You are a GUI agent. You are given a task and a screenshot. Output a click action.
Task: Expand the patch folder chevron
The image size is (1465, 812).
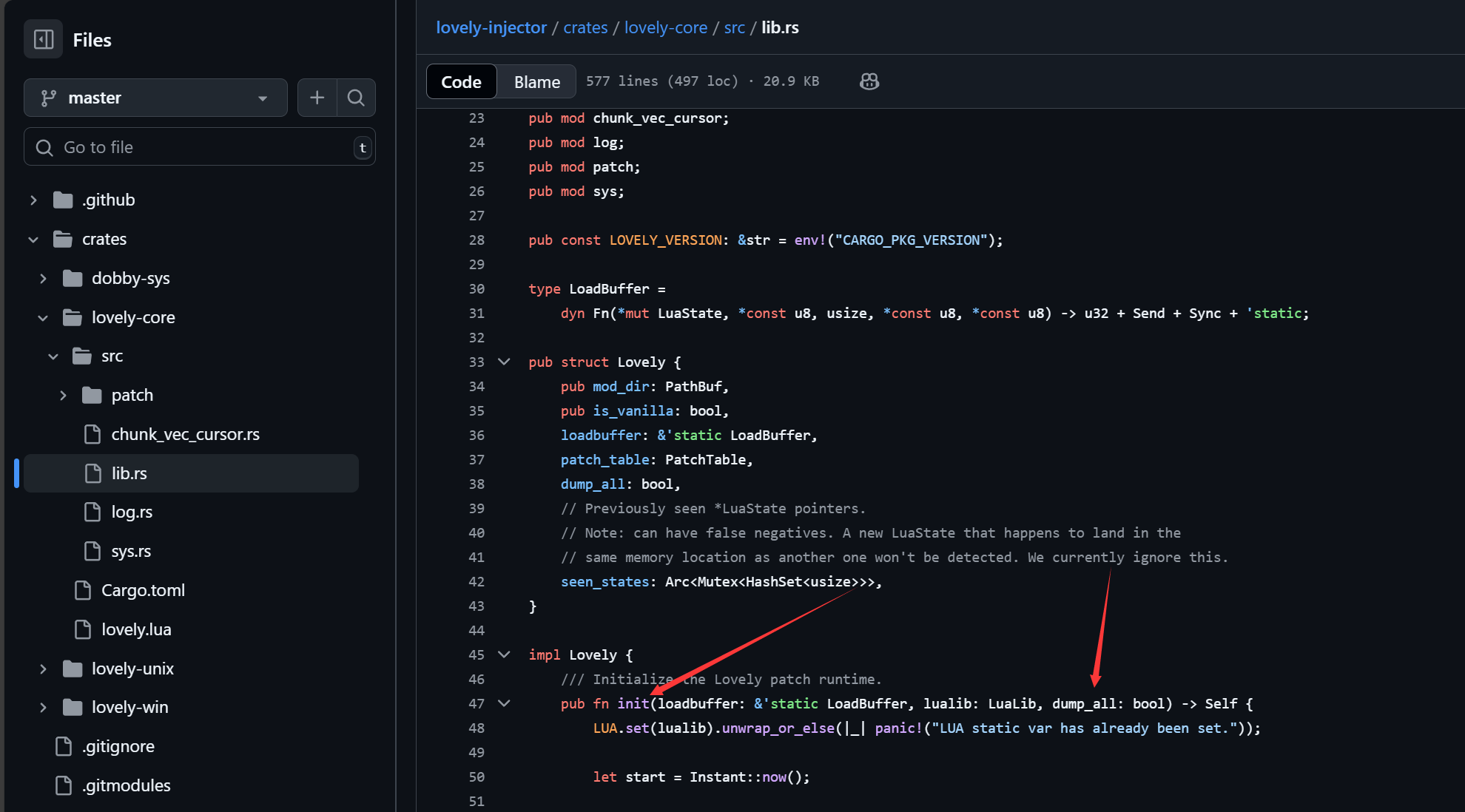(x=63, y=396)
